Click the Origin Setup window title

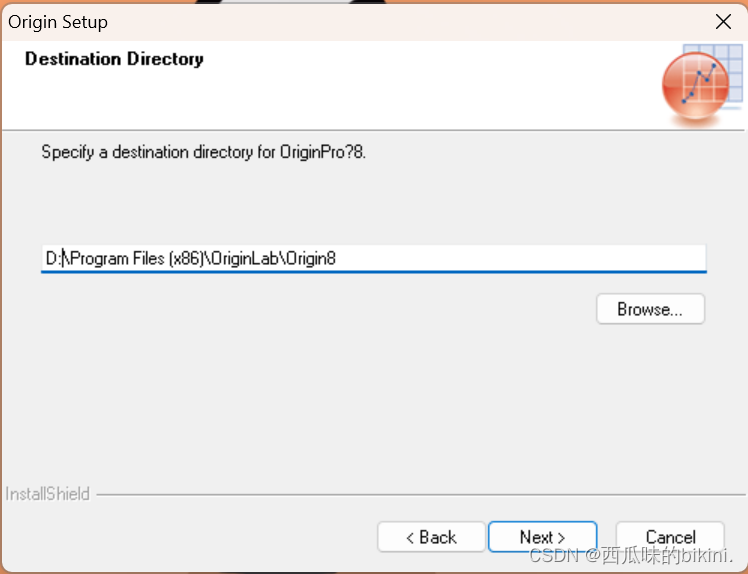pos(58,22)
